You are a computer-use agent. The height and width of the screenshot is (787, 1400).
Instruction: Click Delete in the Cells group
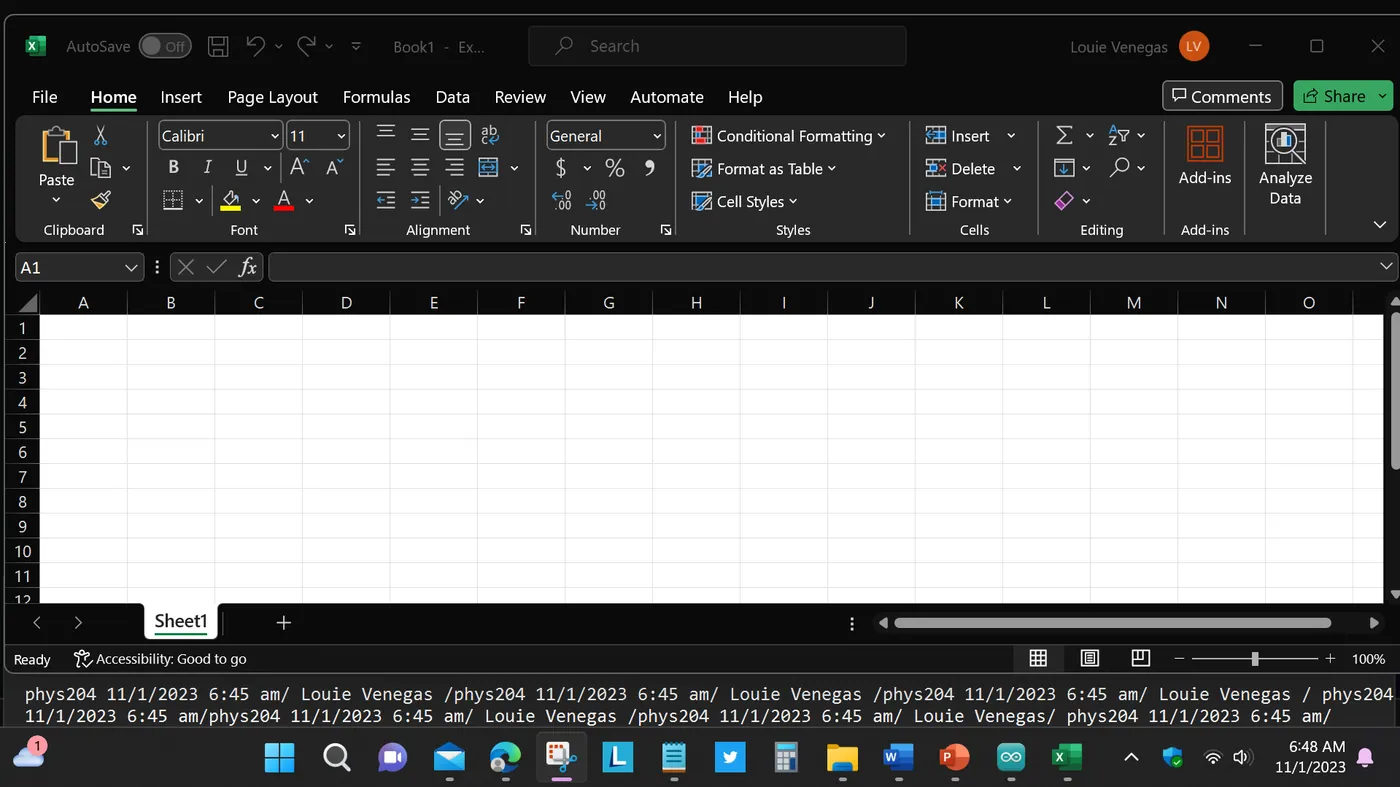[x=960, y=169]
